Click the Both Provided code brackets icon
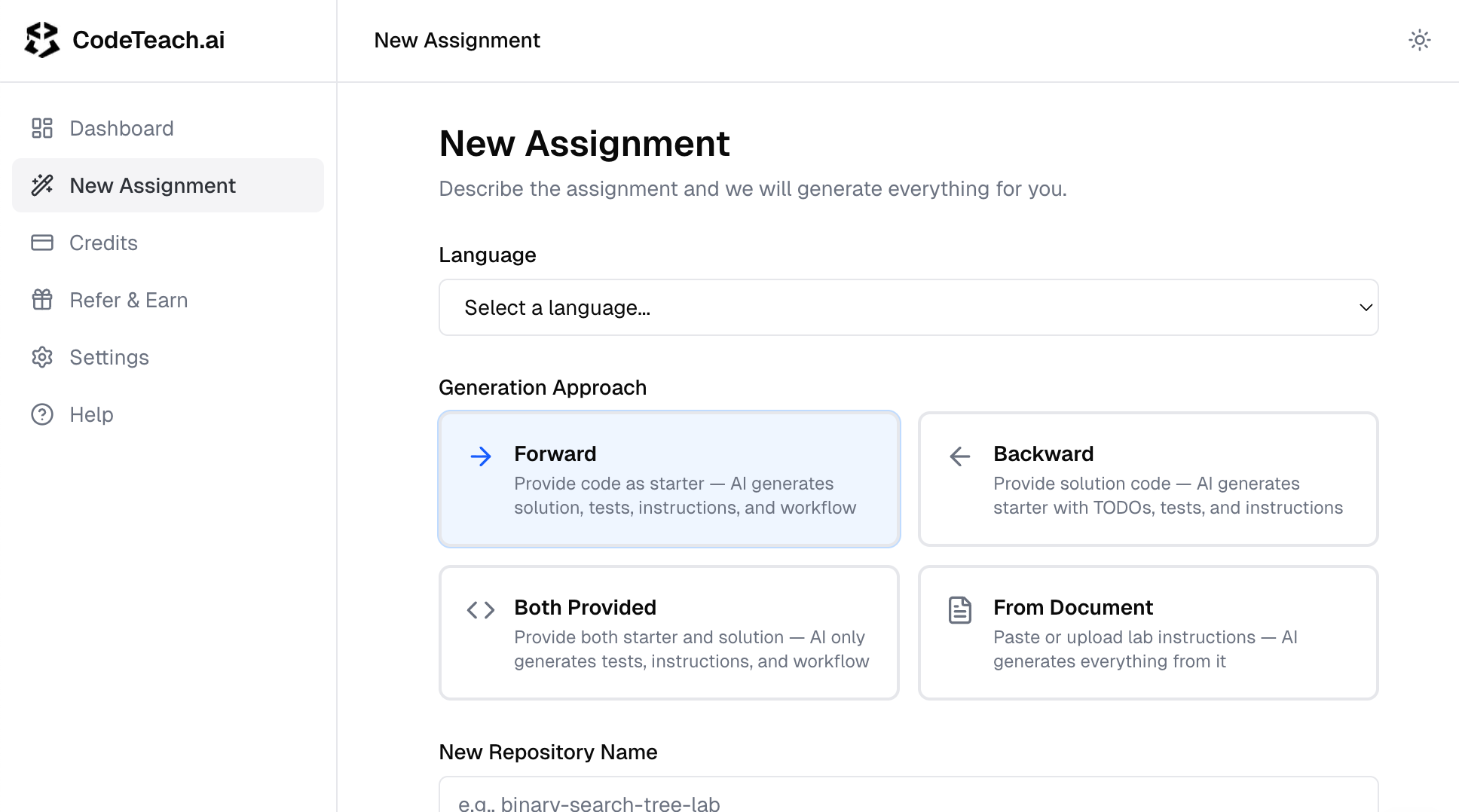This screenshot has height=812, width=1459. click(481, 610)
